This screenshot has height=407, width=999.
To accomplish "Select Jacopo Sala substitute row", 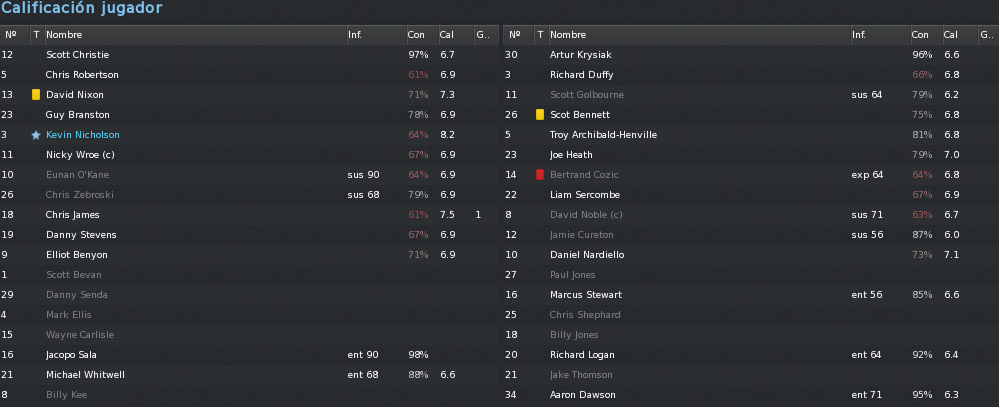I will [x=249, y=355].
